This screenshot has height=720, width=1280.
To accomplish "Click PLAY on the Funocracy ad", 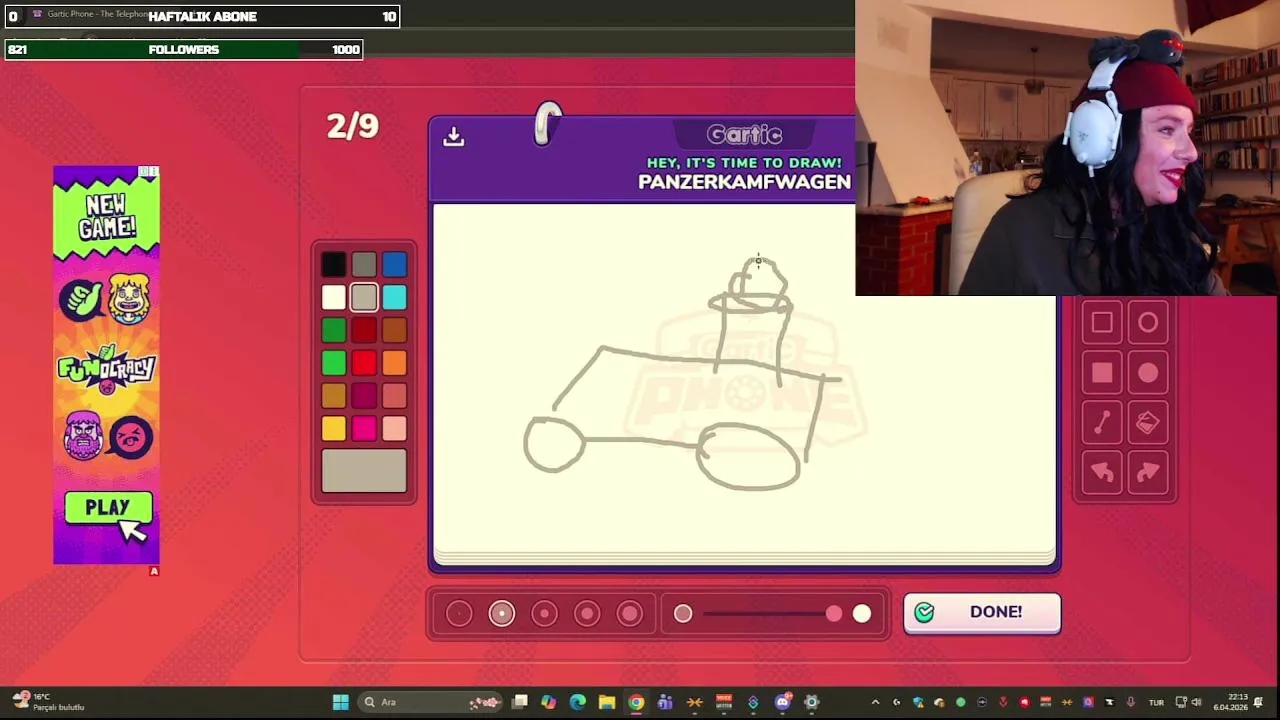I will [108, 508].
